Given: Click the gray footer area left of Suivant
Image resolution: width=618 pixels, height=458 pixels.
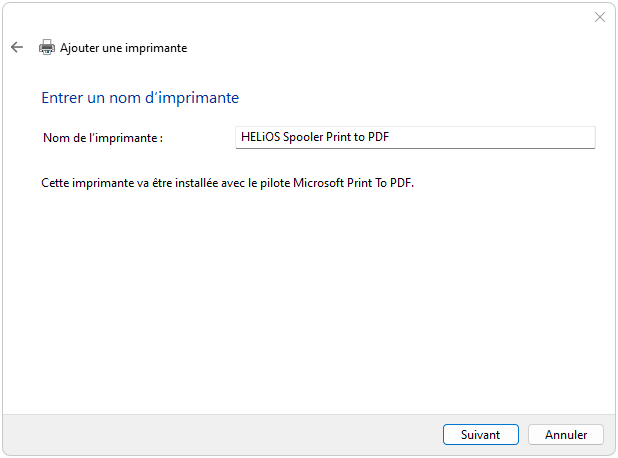Looking at the screenshot, I should point(221,434).
